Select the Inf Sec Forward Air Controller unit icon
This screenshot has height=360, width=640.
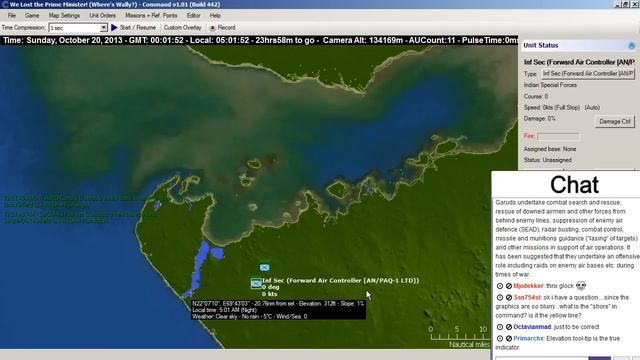pos(256,283)
